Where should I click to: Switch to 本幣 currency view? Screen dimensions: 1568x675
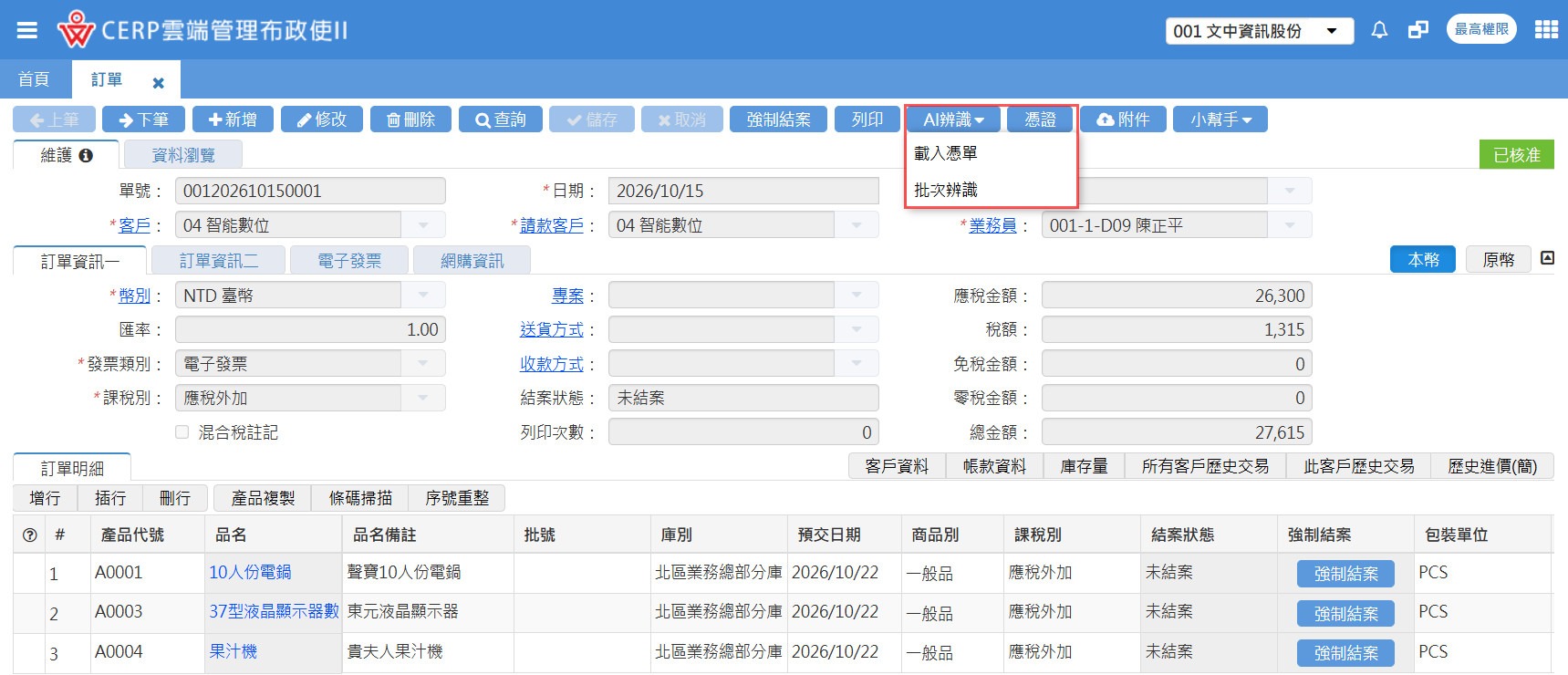pos(1423,260)
